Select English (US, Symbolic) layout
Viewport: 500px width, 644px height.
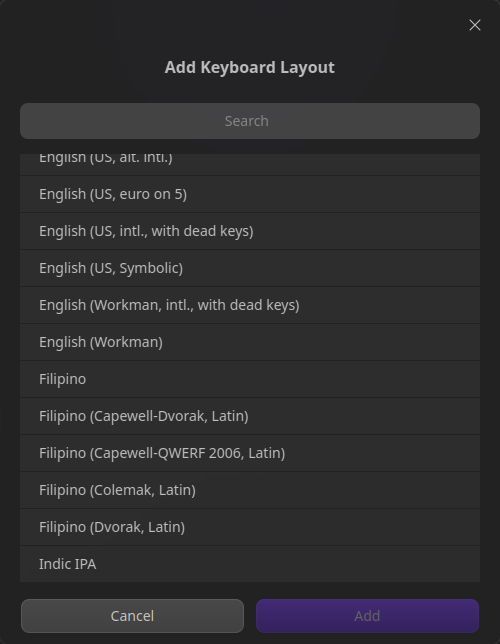click(250, 268)
